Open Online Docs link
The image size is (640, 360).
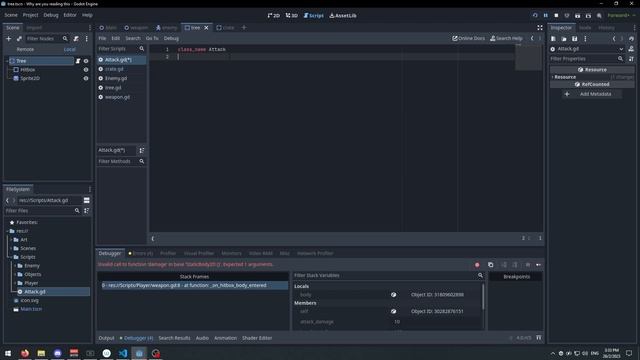[x=469, y=38]
